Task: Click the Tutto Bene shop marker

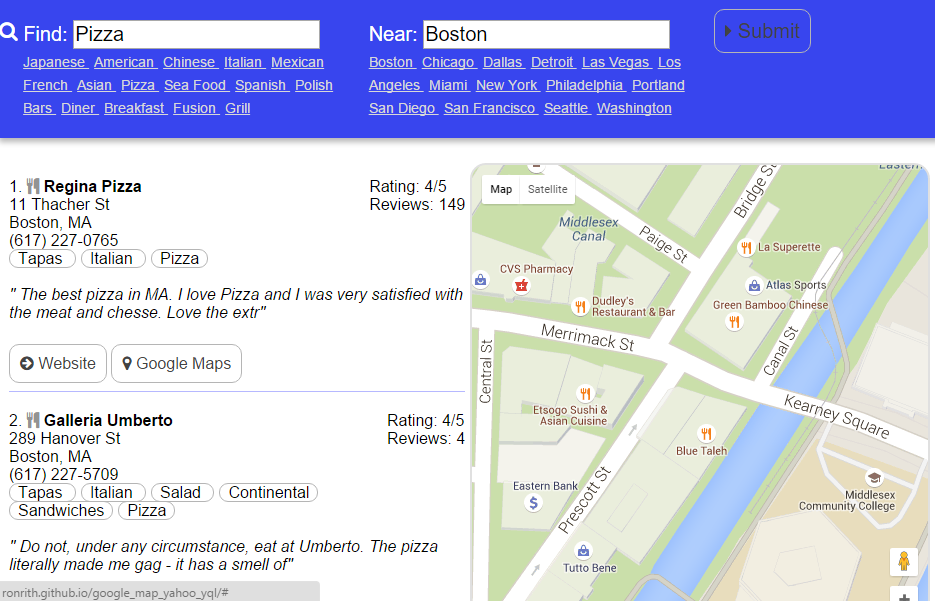Action: [x=583, y=550]
